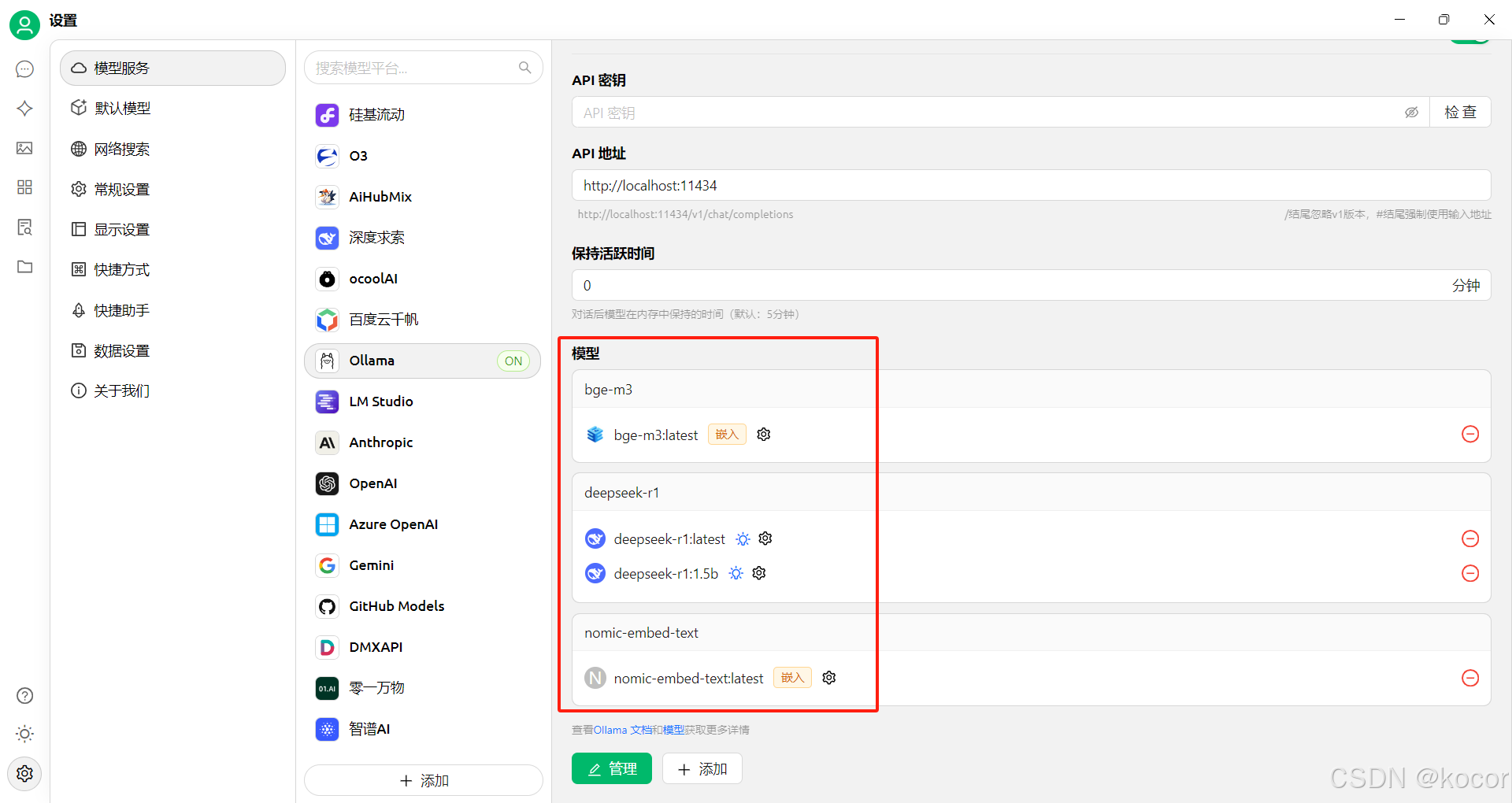The height and width of the screenshot is (803, 1512).
Task: Select the 深度求索 provider
Action: point(423,238)
